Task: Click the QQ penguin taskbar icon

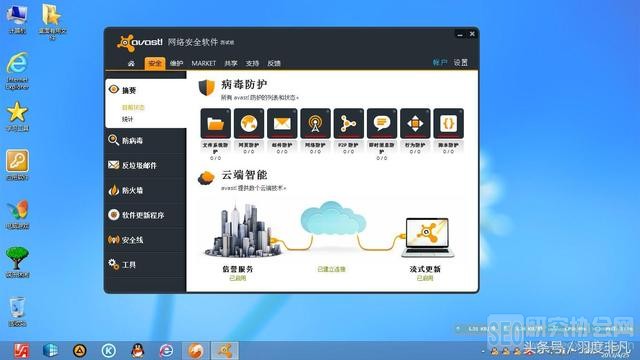Action: (138, 350)
